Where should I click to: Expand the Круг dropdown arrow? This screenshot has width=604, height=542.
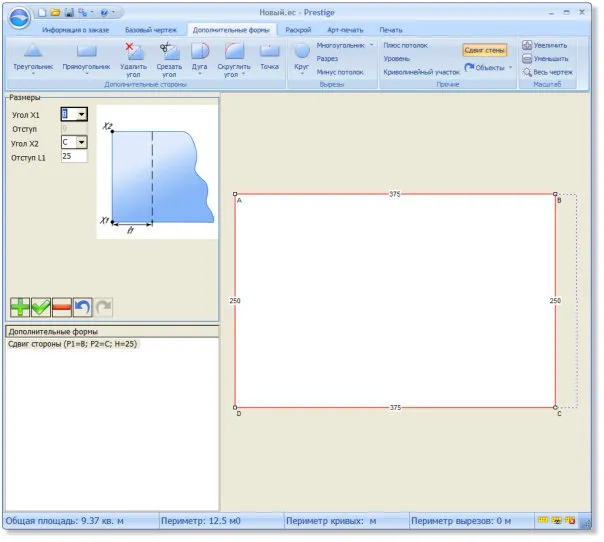point(302,73)
